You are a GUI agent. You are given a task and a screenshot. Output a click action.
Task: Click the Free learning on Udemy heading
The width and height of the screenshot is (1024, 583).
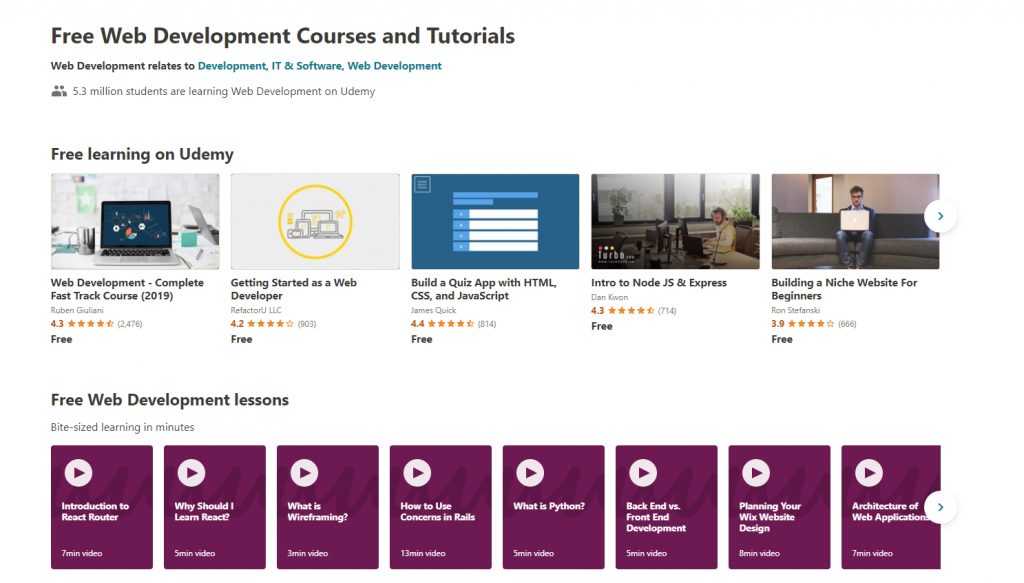click(142, 154)
